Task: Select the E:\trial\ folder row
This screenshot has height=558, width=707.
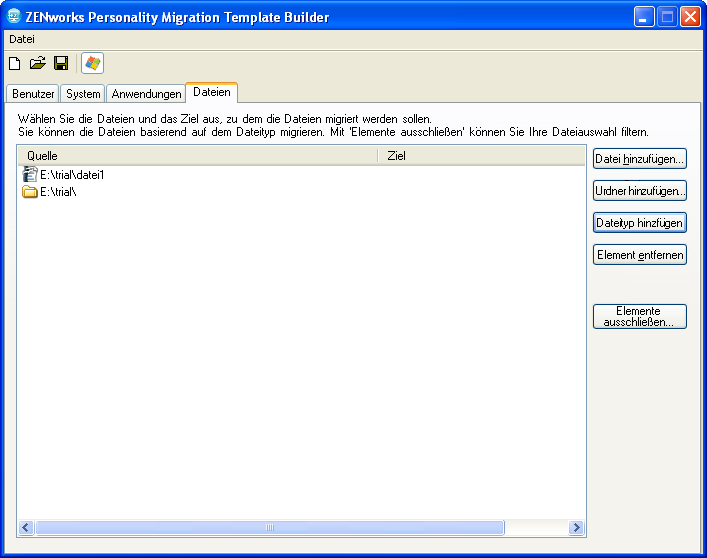Action: click(301, 192)
